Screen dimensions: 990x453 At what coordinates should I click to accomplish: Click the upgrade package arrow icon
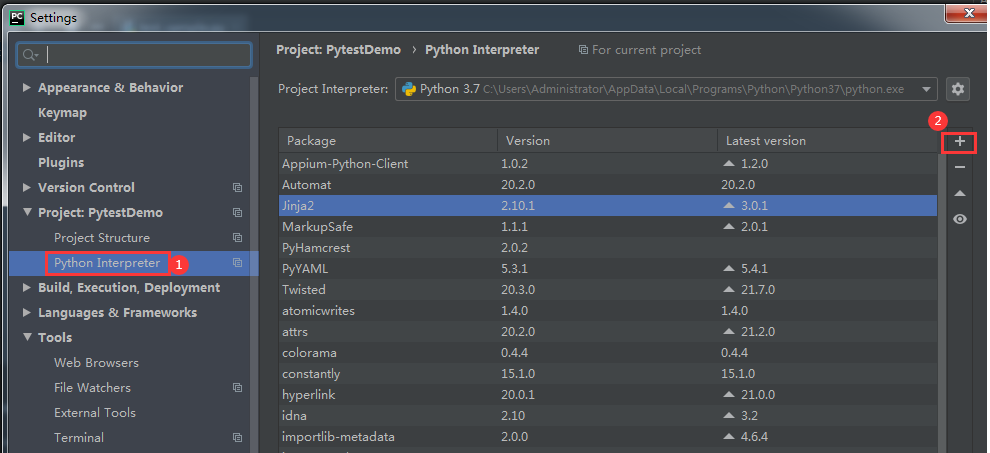point(960,193)
